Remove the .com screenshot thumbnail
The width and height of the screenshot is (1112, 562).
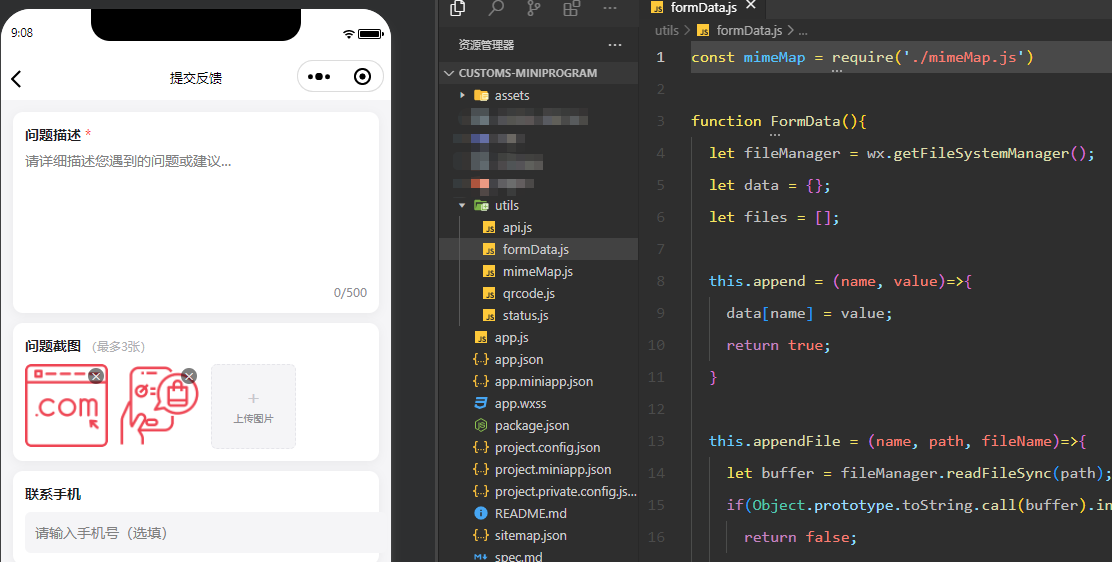[x=96, y=375]
